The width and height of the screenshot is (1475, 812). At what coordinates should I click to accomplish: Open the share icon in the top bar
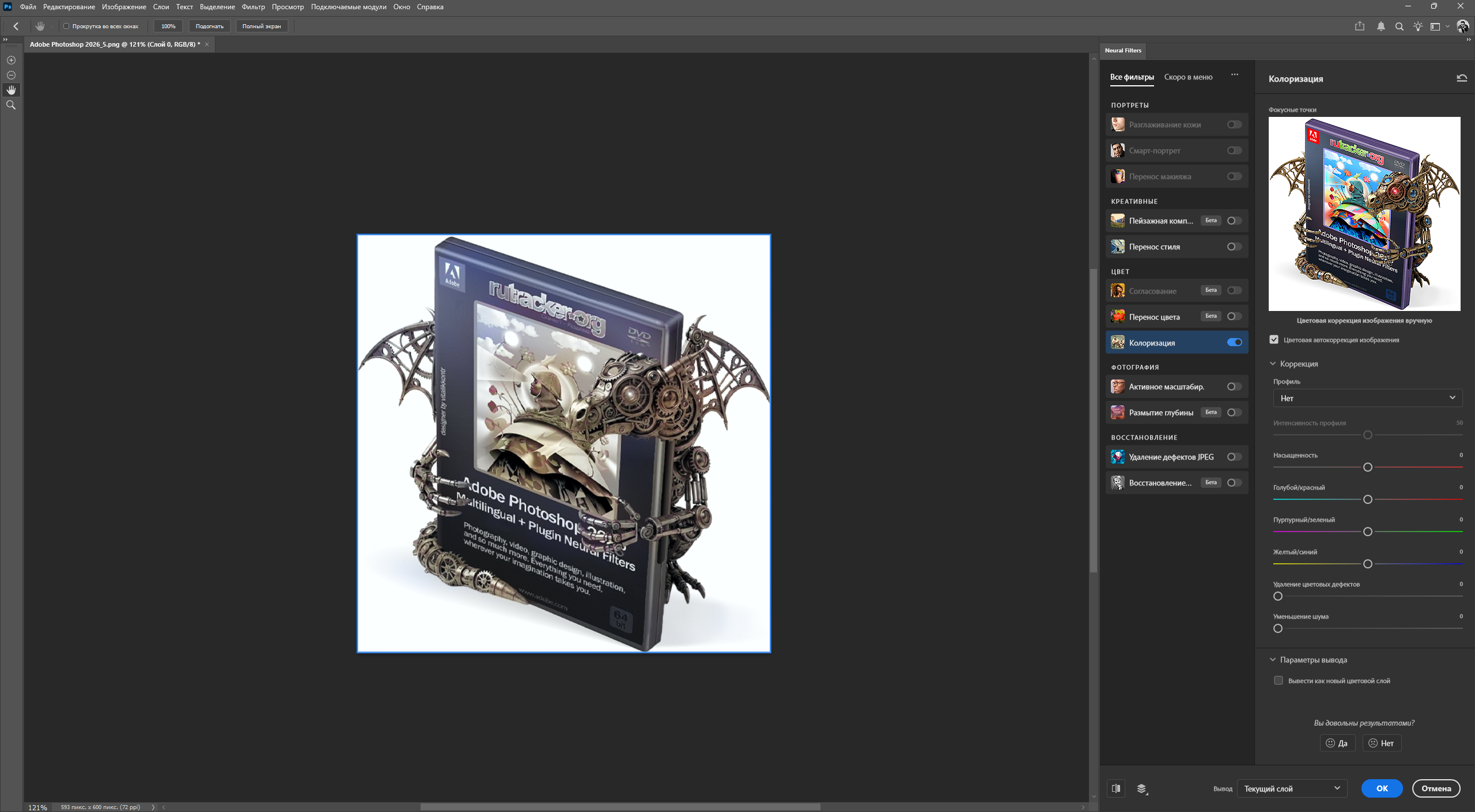click(1360, 26)
